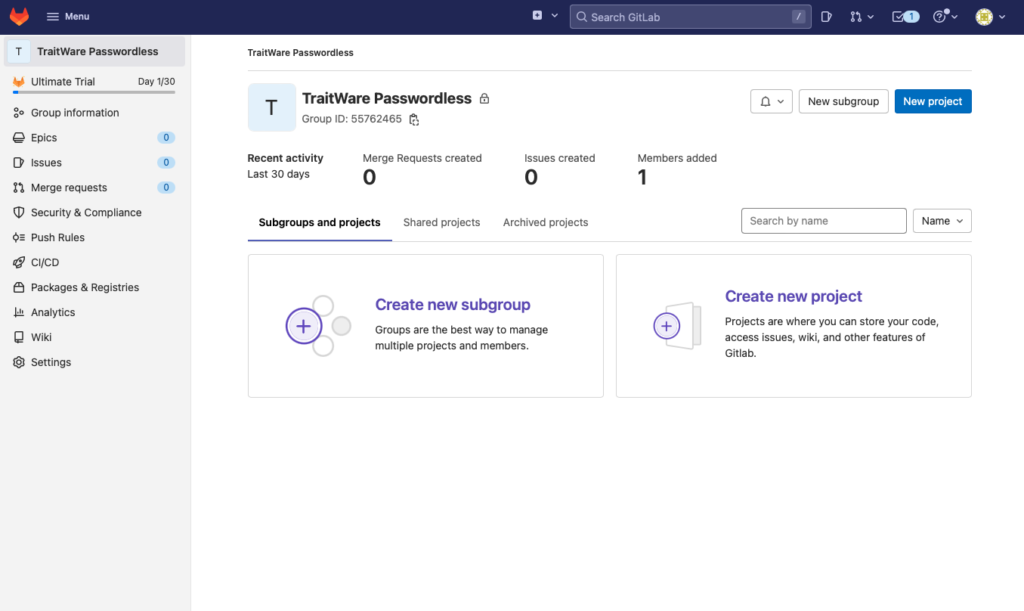The image size is (1024, 611).
Task: Click the Security & Compliance shield icon
Action: click(x=18, y=212)
